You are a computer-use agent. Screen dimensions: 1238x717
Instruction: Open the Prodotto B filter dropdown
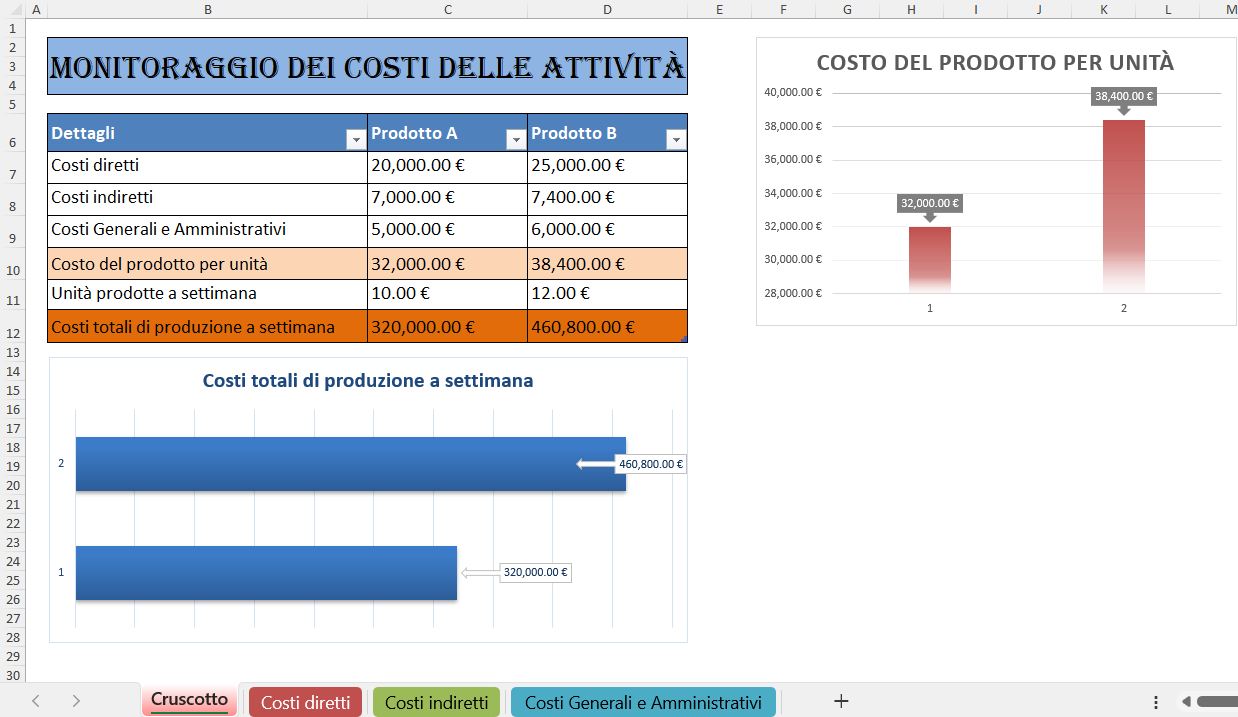[676, 137]
